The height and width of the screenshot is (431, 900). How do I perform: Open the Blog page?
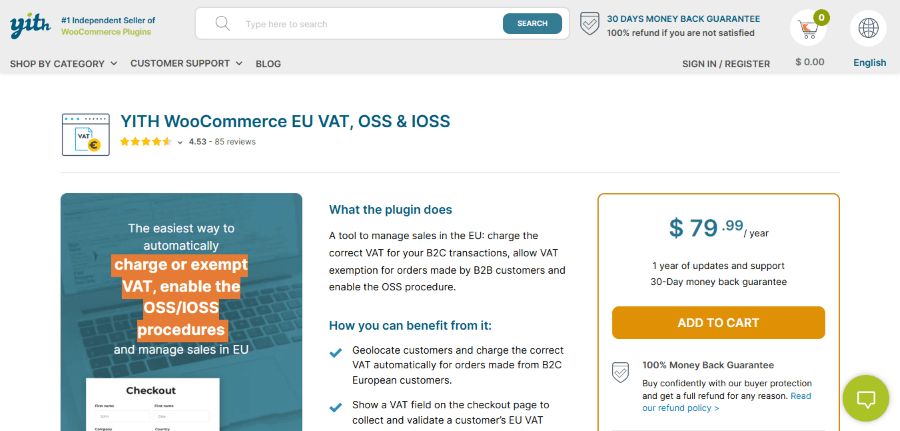click(268, 64)
